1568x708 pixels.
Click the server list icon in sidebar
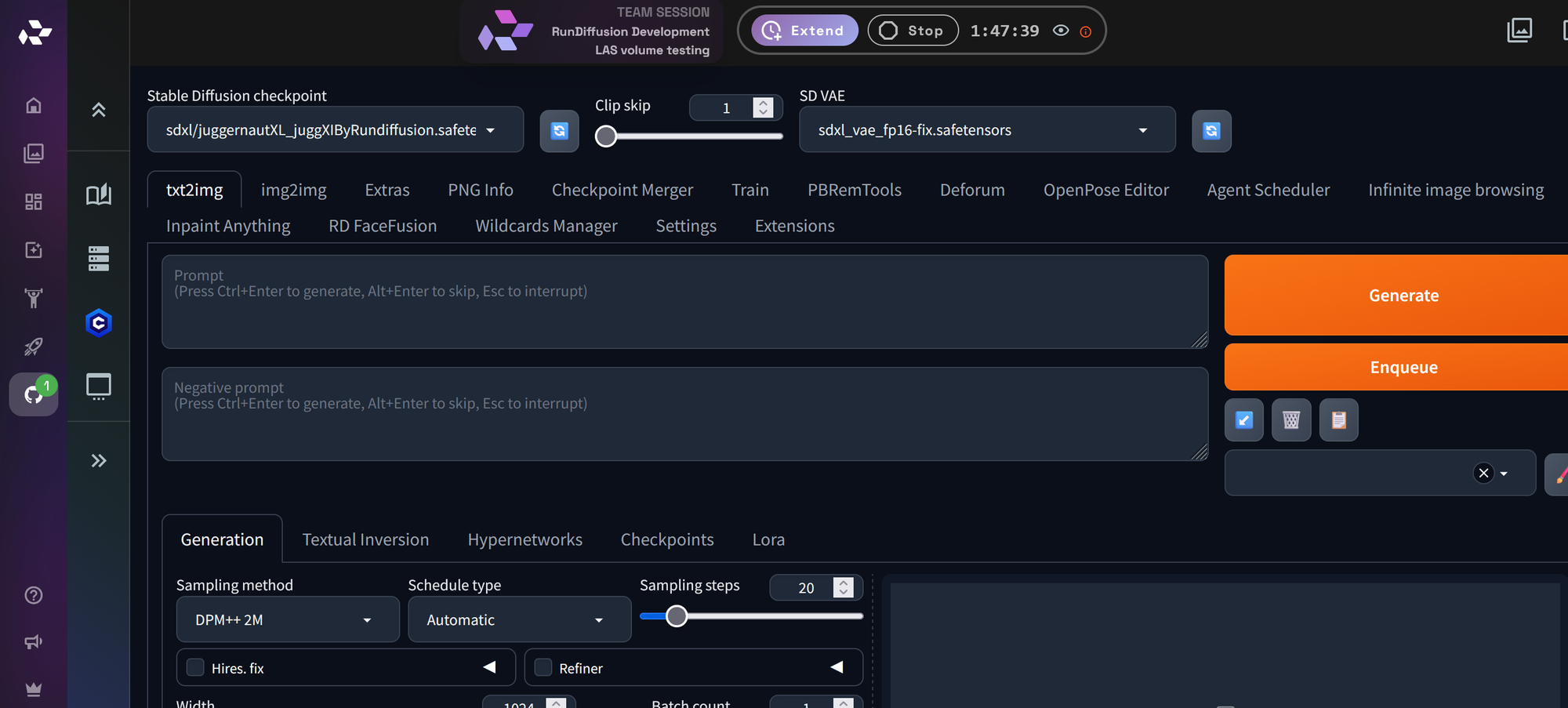[x=98, y=259]
